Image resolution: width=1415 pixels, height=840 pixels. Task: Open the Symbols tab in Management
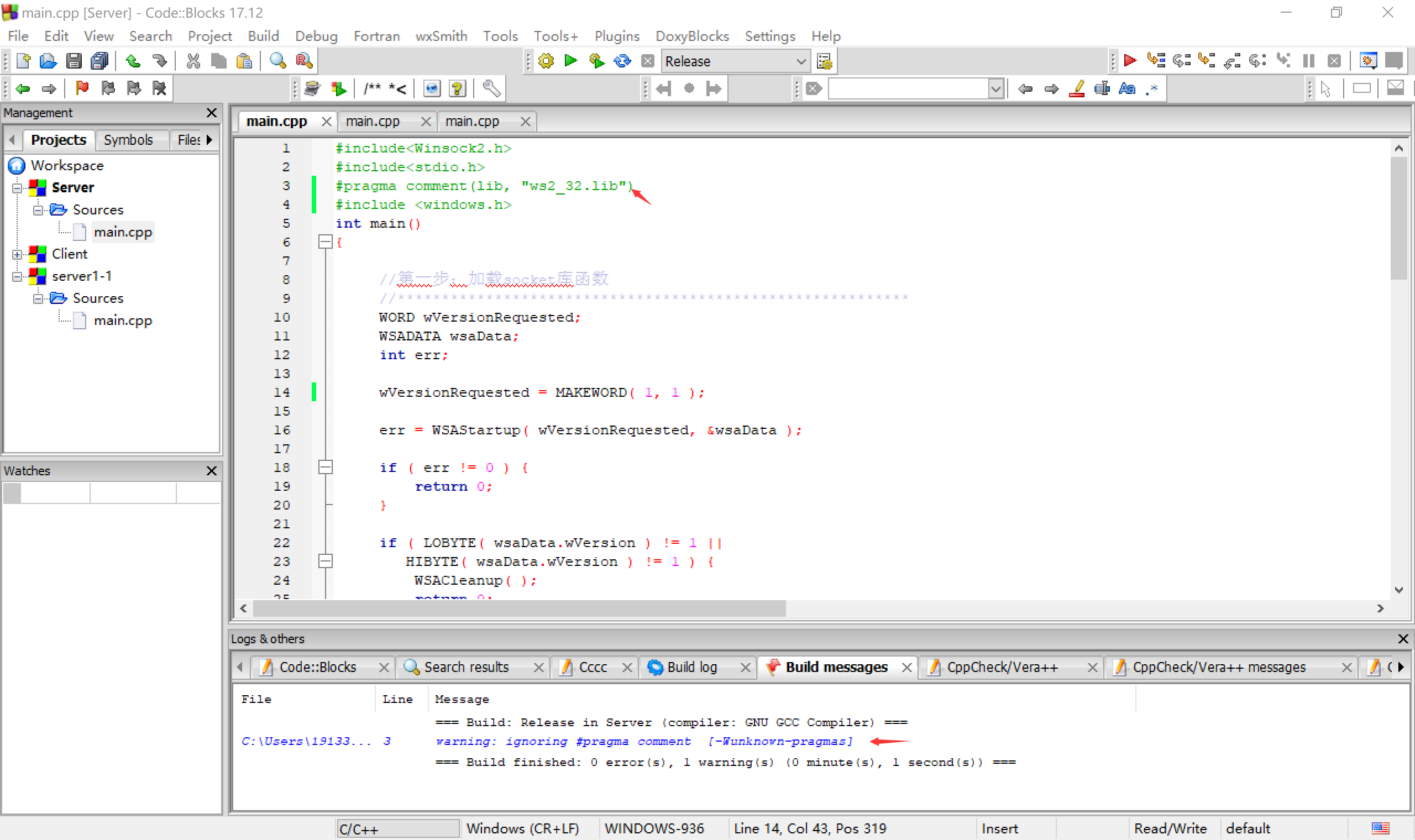click(128, 140)
